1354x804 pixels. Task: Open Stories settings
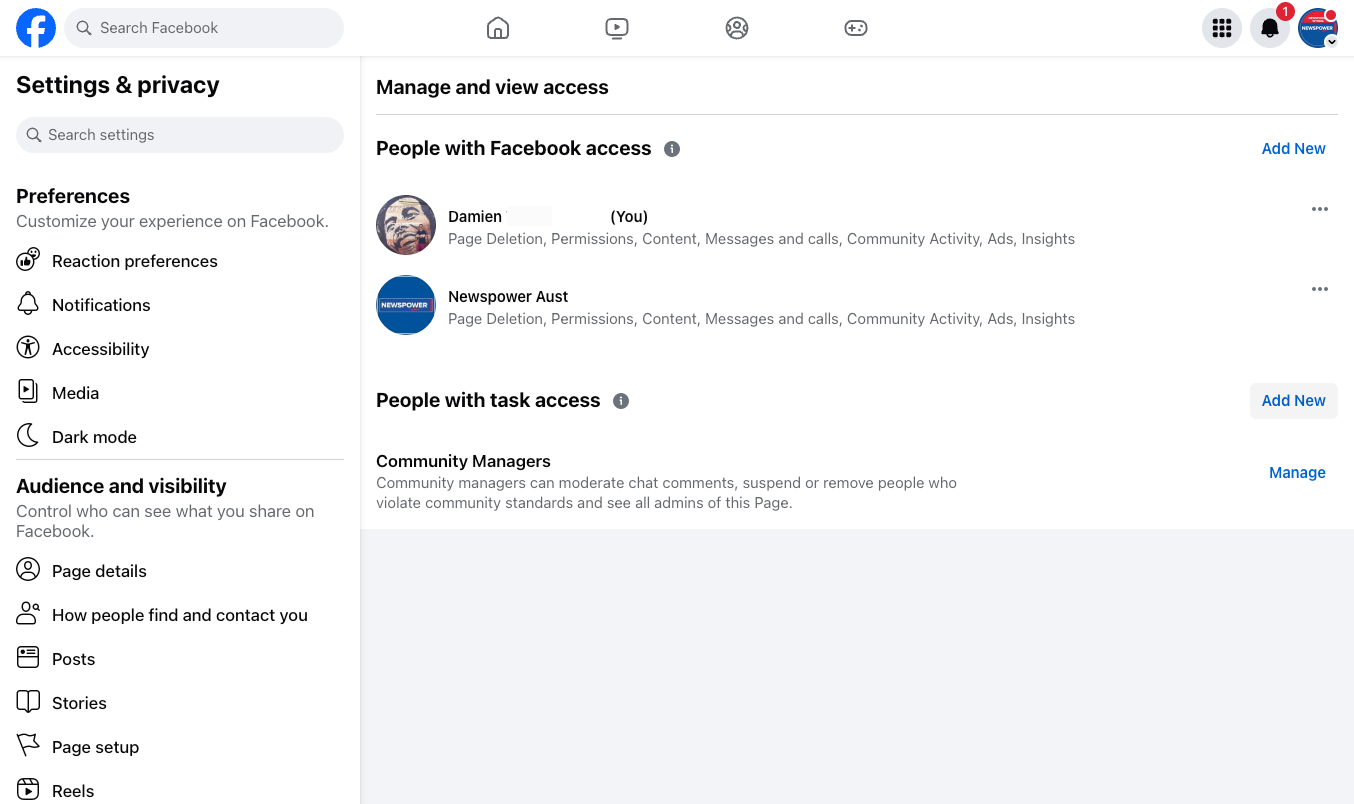180,703
